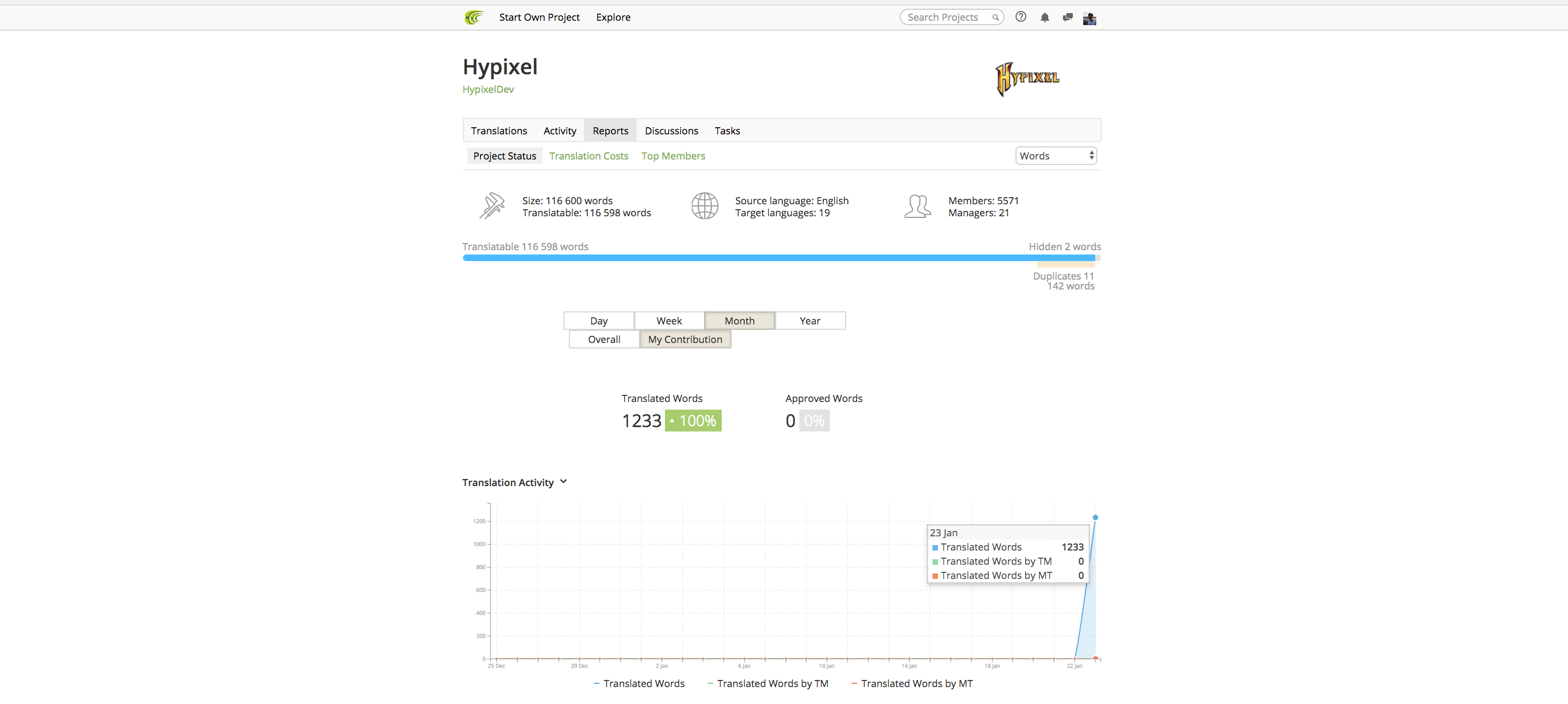Select the Reports tab
Image resolution: width=1568 pixels, height=704 pixels.
(x=610, y=131)
